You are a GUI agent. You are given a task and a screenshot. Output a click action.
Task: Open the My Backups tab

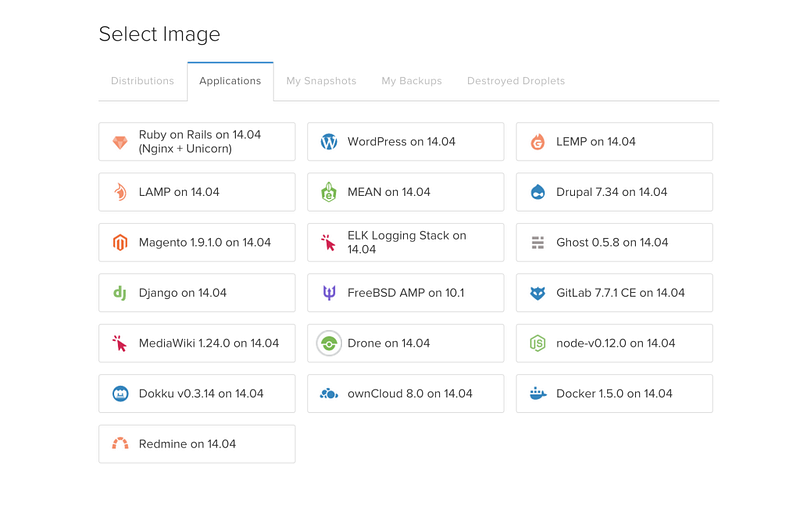click(x=412, y=81)
